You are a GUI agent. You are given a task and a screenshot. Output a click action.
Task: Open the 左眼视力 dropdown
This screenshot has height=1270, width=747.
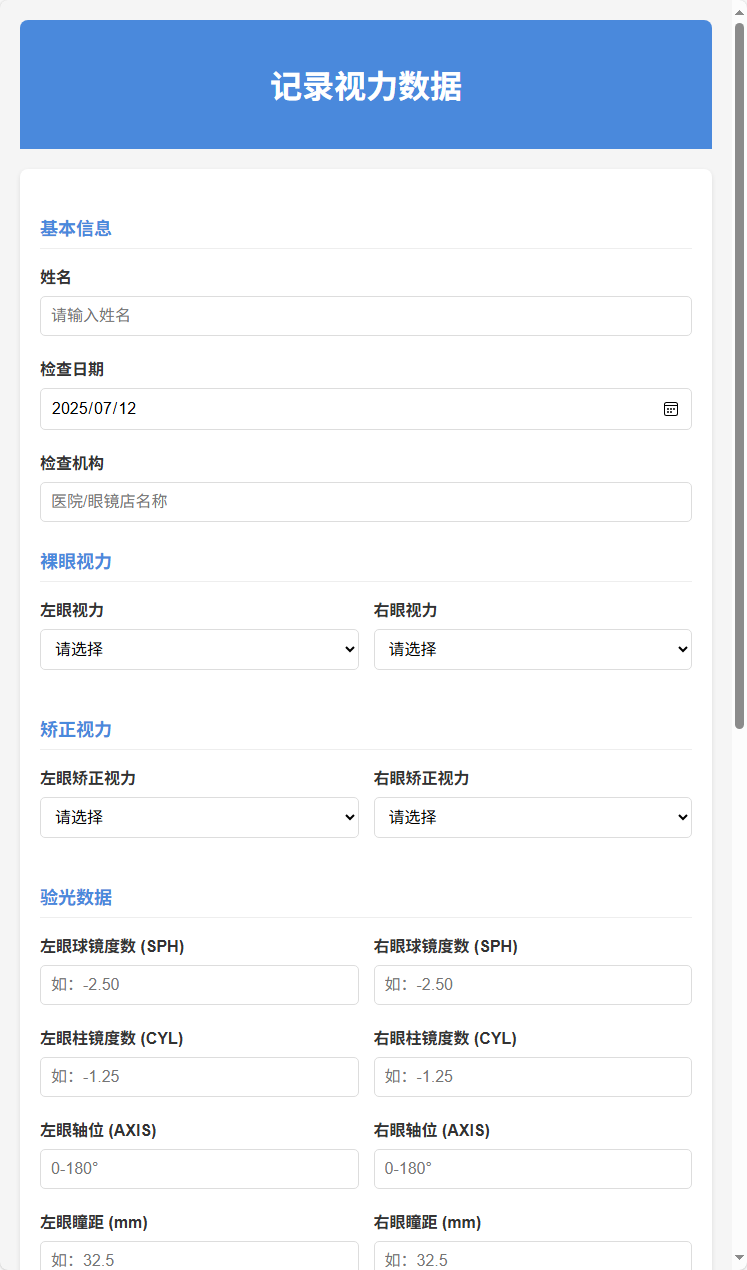[198, 649]
